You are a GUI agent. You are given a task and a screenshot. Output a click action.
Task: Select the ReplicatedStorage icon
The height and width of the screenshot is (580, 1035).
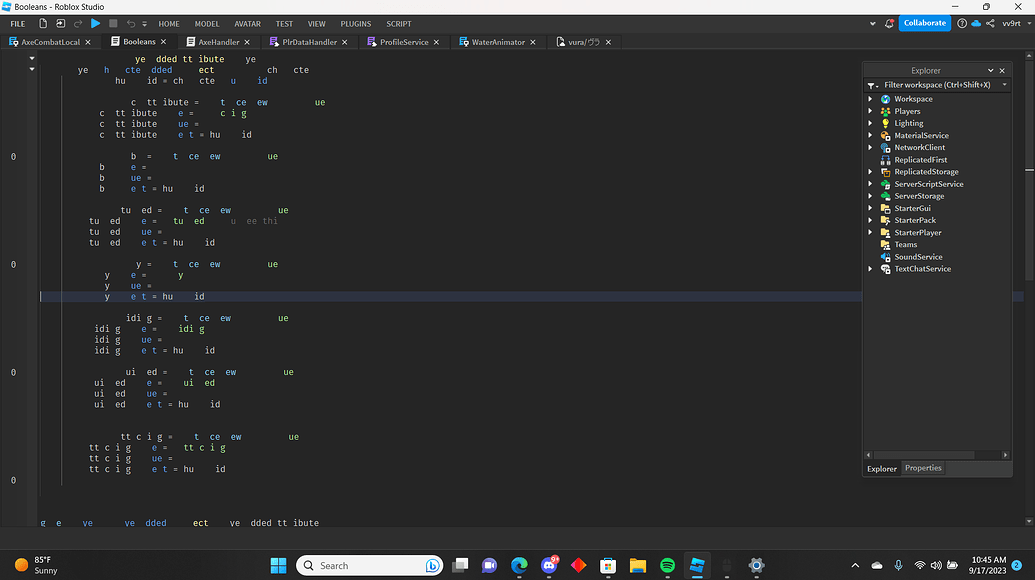click(x=884, y=171)
